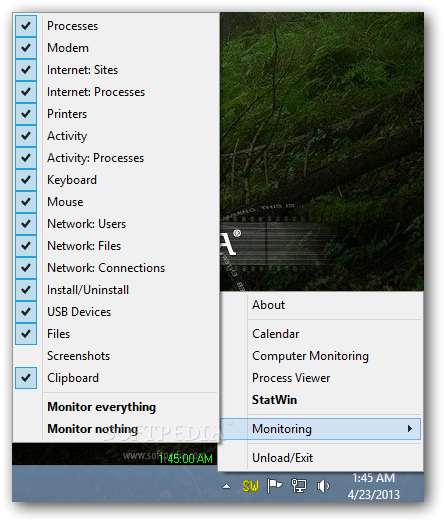Choose Monitor everything
Viewport: 444px width, 522px height.
pyautogui.click(x=115, y=407)
